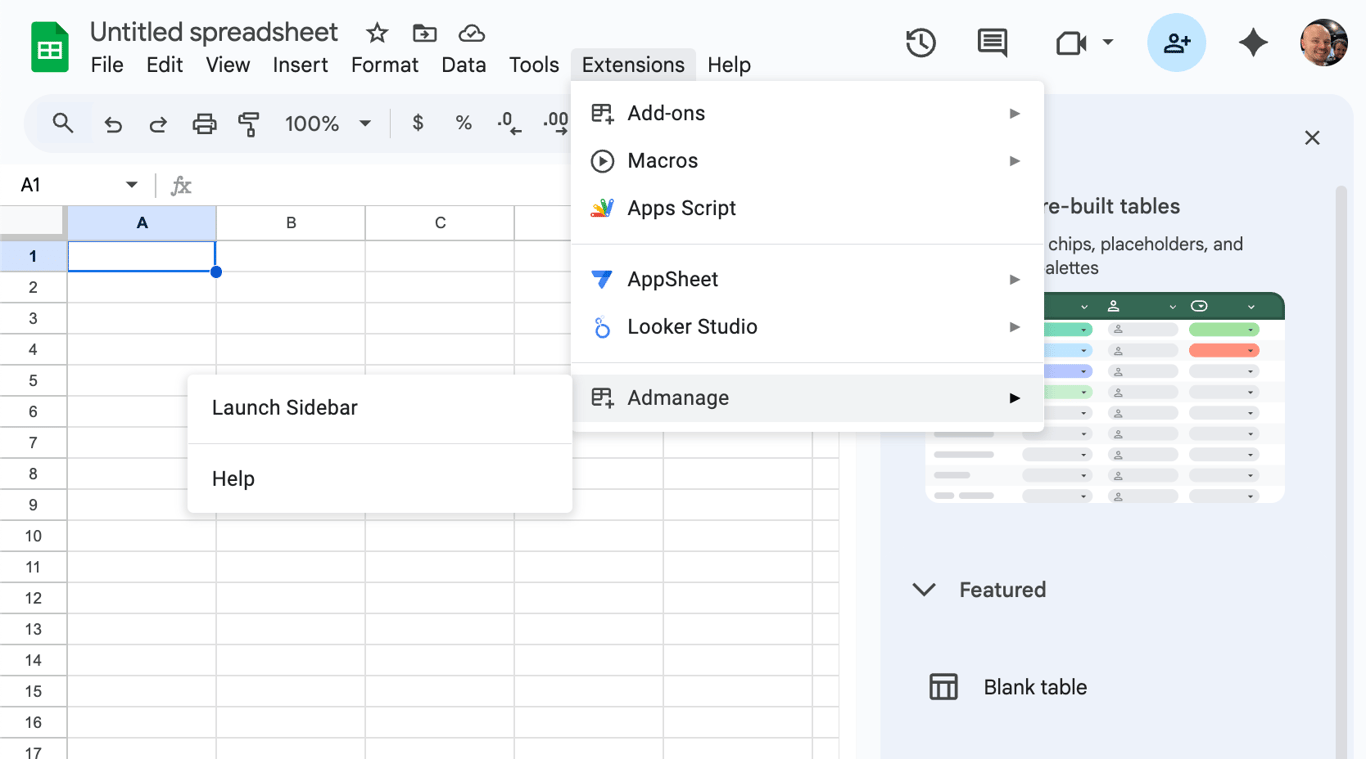Screen dimensions: 1366x759
Task: Open the Edit menu
Action: [x=164, y=65]
